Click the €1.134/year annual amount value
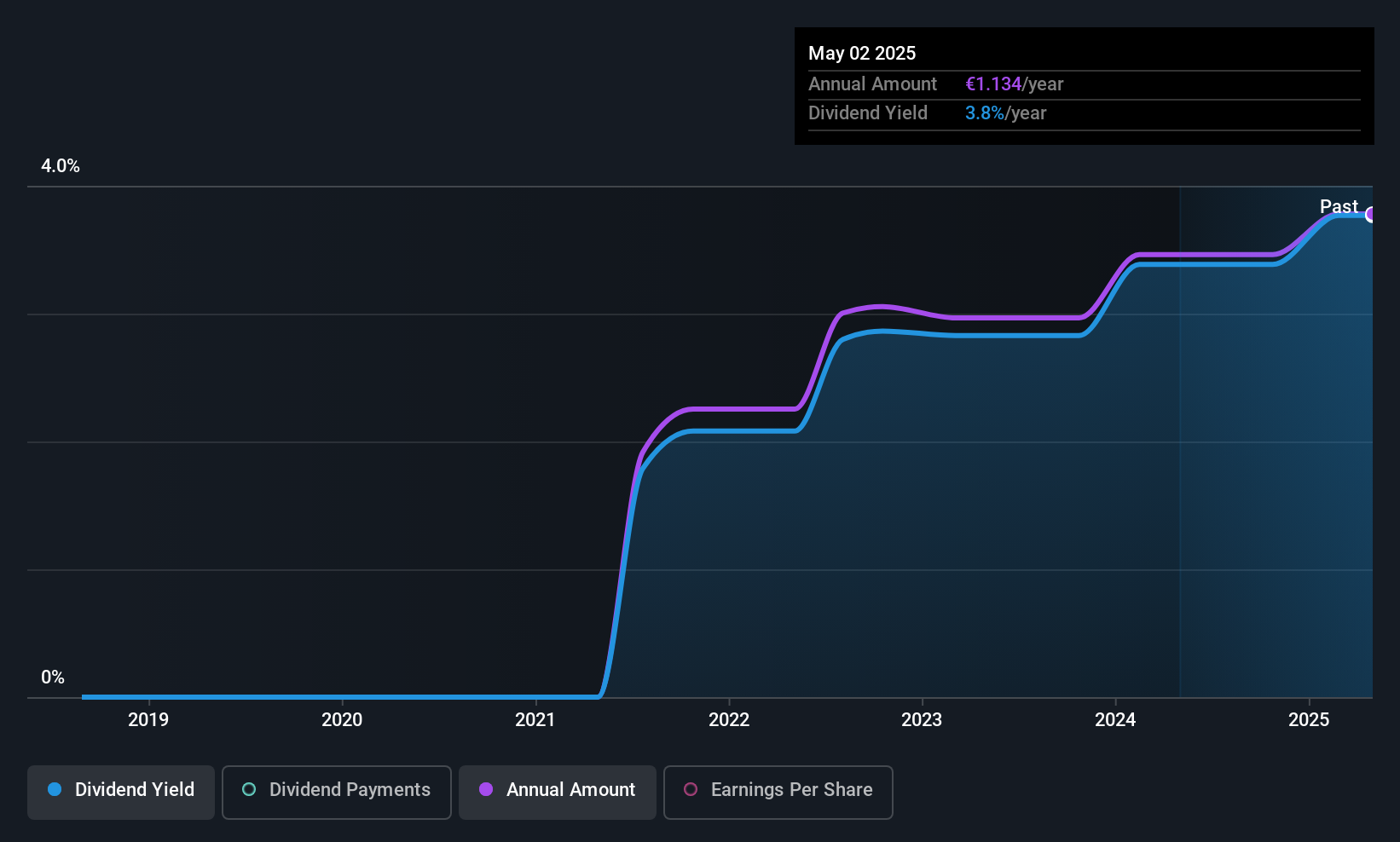 pyautogui.click(x=1015, y=84)
